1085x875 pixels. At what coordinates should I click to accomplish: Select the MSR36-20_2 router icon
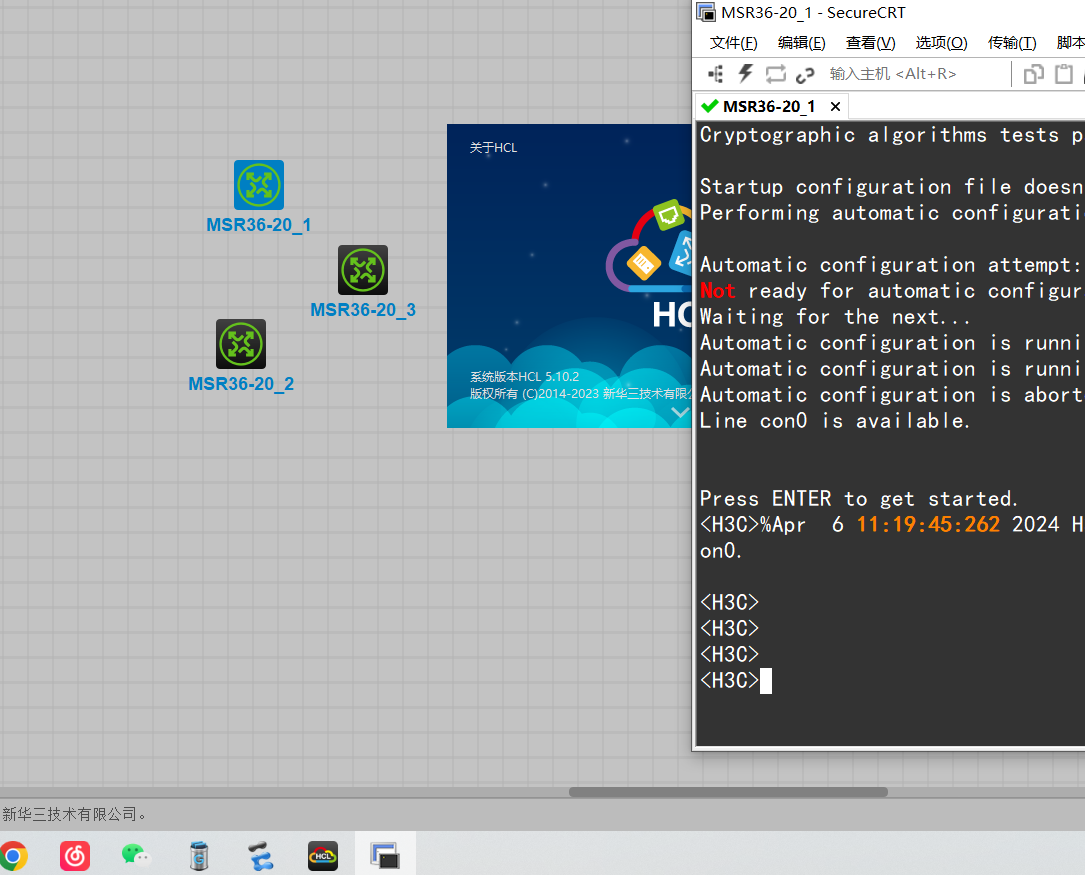tap(241, 344)
